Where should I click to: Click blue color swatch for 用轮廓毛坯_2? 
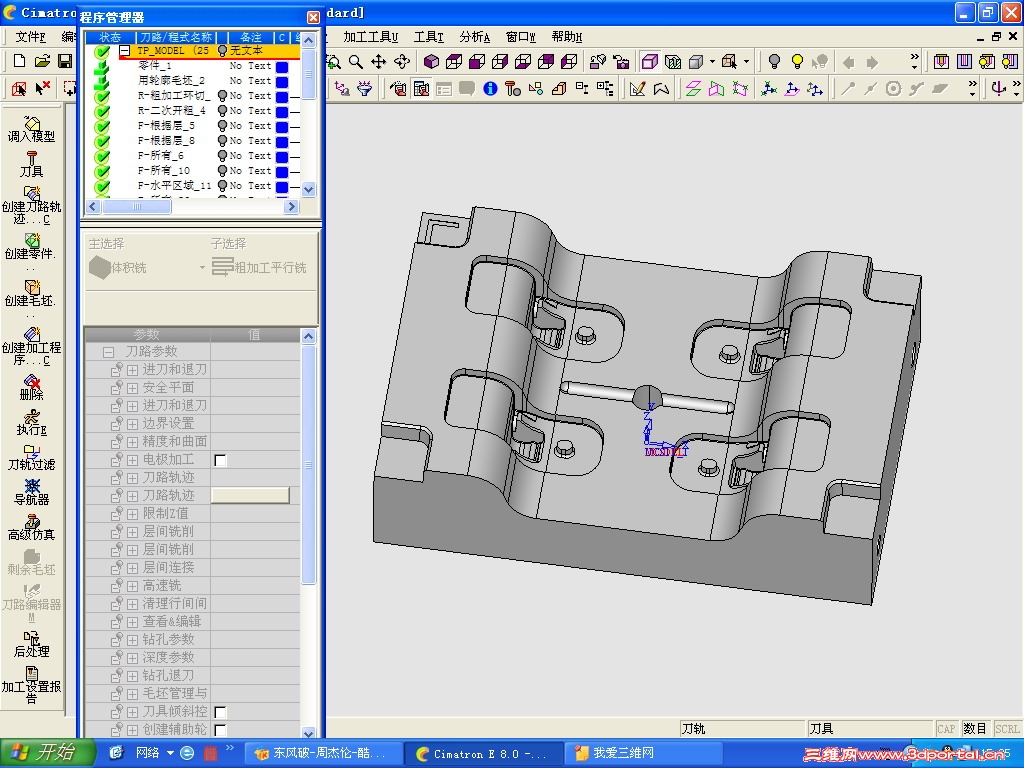click(x=282, y=82)
